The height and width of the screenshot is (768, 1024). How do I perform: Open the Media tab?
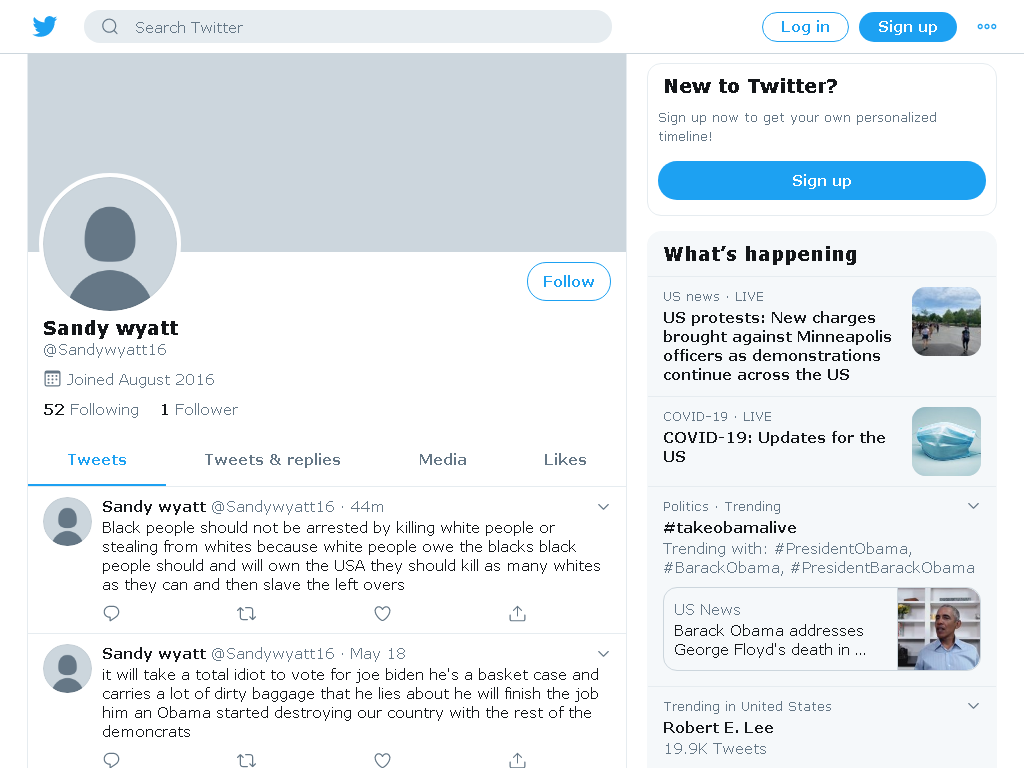pos(443,460)
